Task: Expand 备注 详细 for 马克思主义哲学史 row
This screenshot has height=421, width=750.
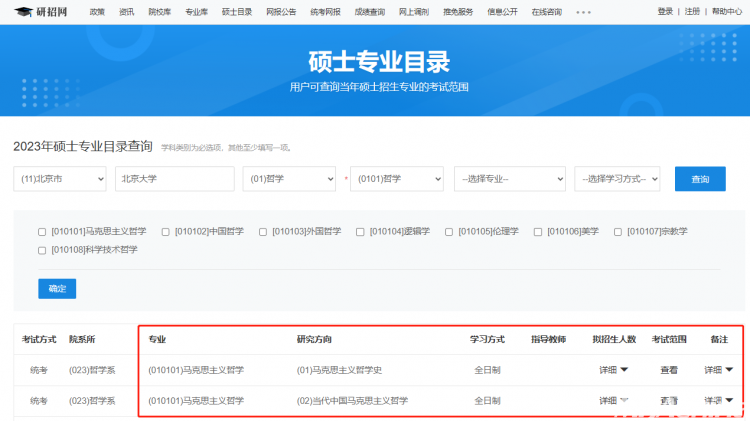Action: [x=718, y=370]
